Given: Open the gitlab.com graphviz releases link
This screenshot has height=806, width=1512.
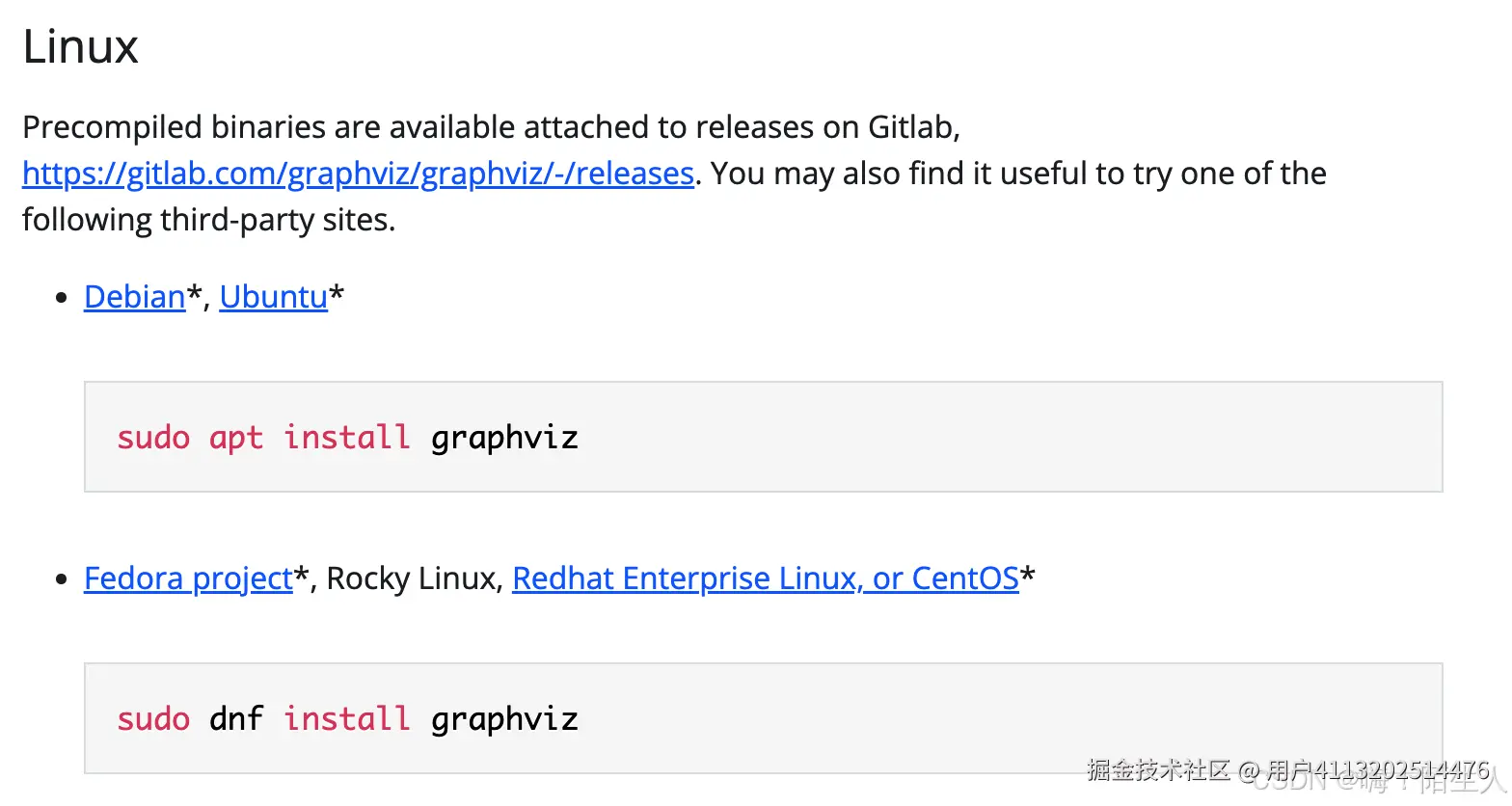Looking at the screenshot, I should click(x=358, y=174).
